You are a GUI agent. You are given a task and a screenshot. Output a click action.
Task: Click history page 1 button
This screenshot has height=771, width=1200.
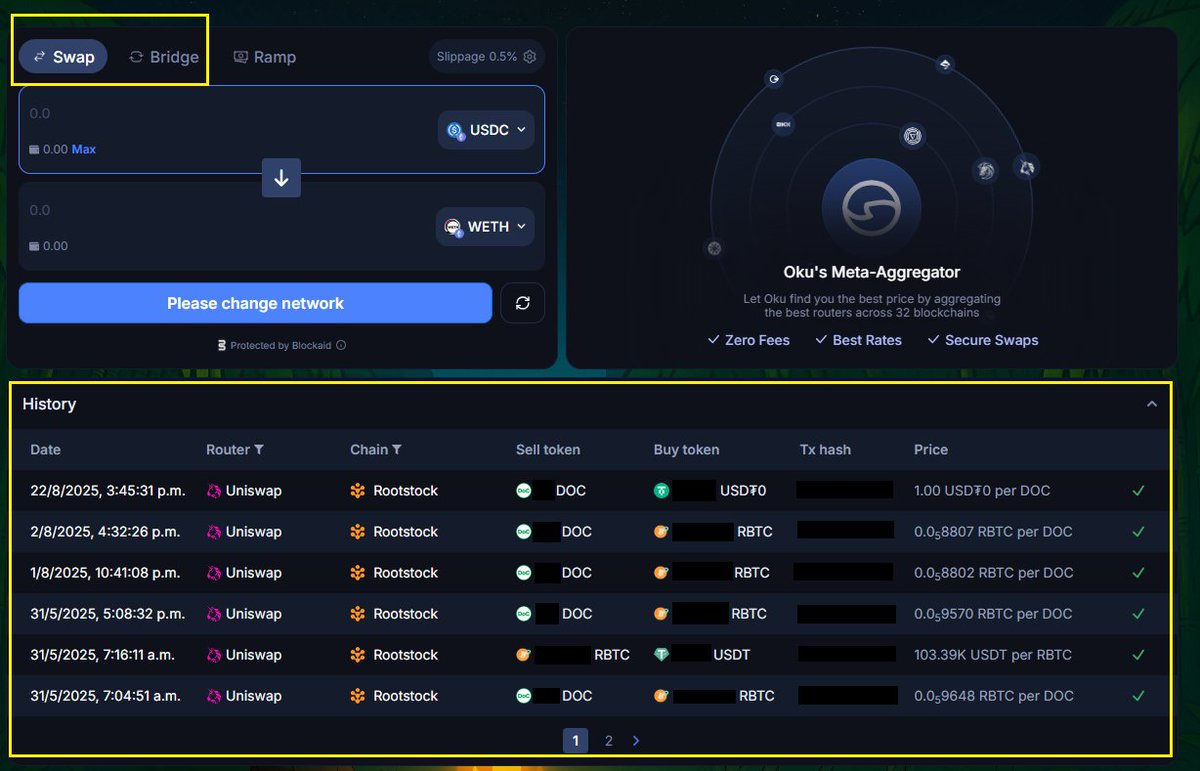(x=575, y=740)
